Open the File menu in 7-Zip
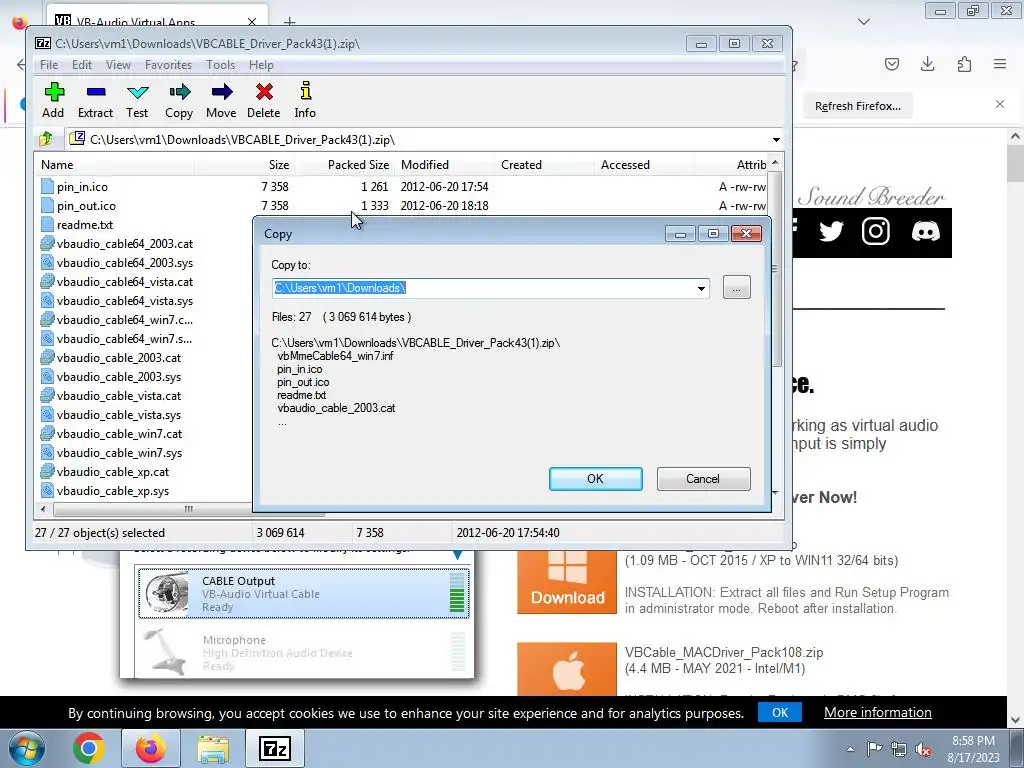 (x=49, y=65)
